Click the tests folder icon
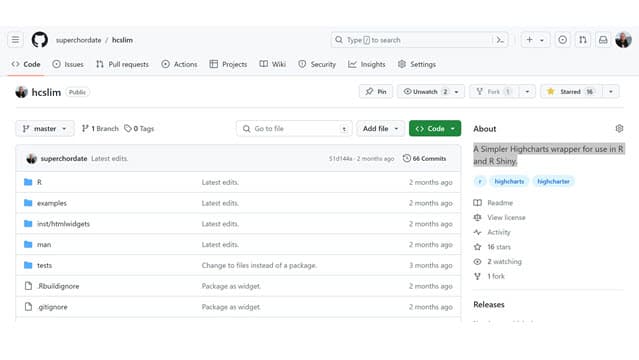 (x=28, y=265)
